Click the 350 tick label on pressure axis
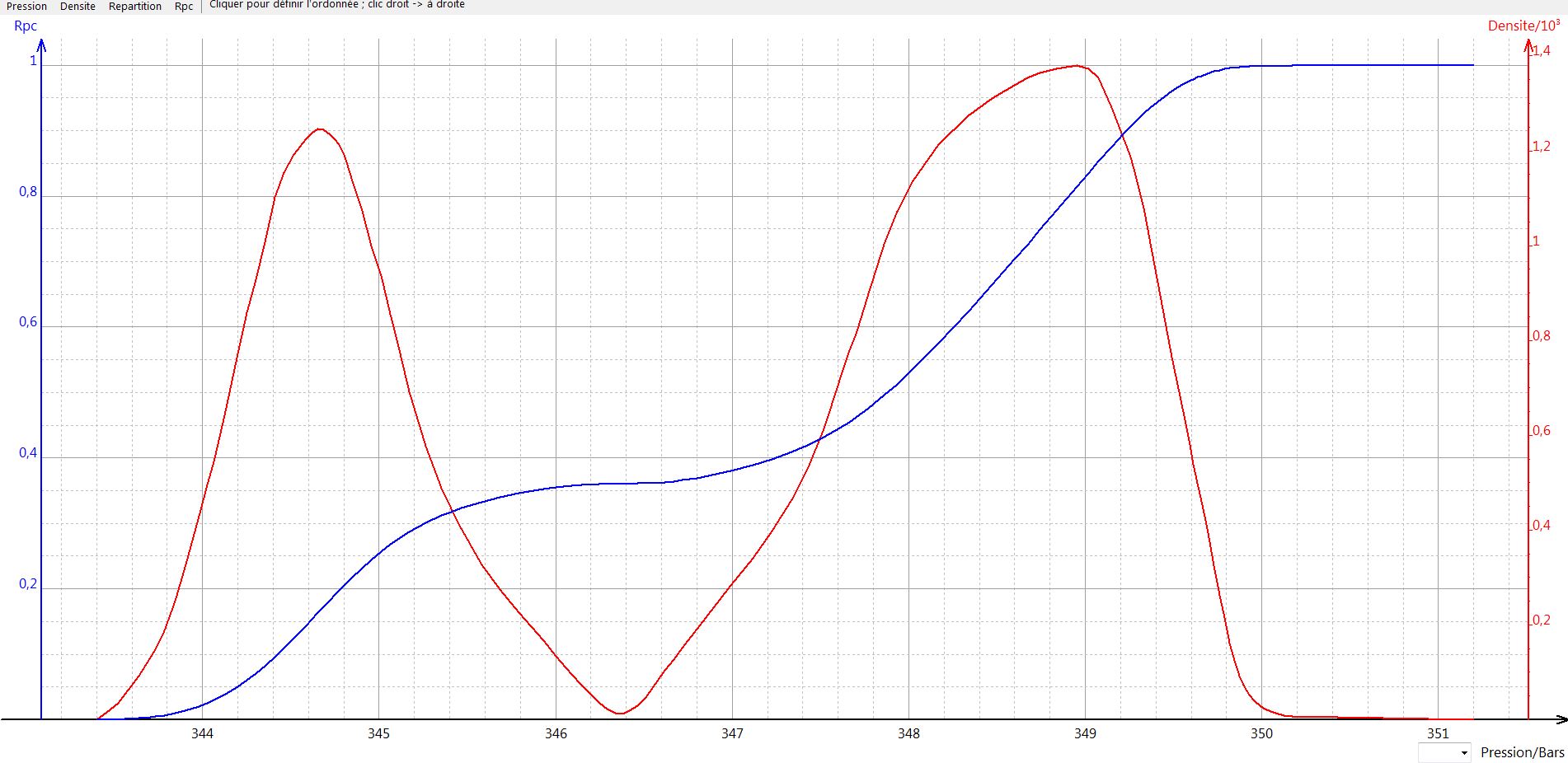This screenshot has height=763, width=1568. pos(1261,733)
